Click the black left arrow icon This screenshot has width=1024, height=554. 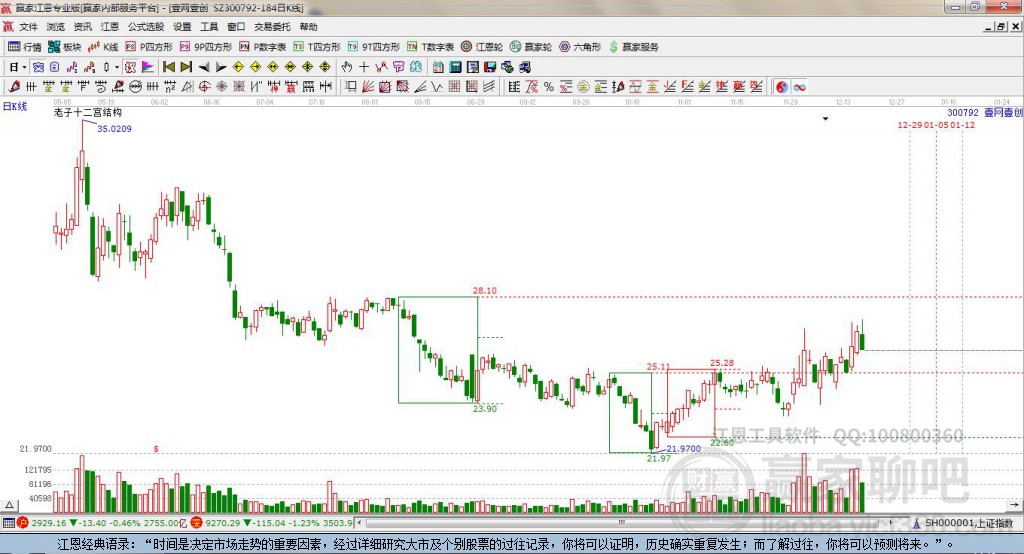[x=204, y=67]
